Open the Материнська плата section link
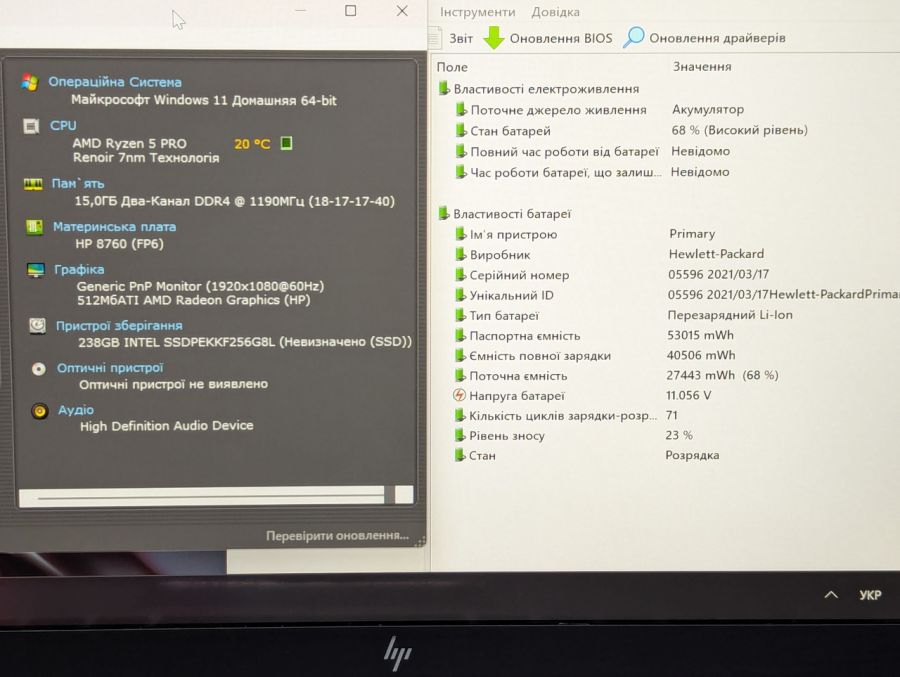This screenshot has height=677, width=900. [x=114, y=227]
